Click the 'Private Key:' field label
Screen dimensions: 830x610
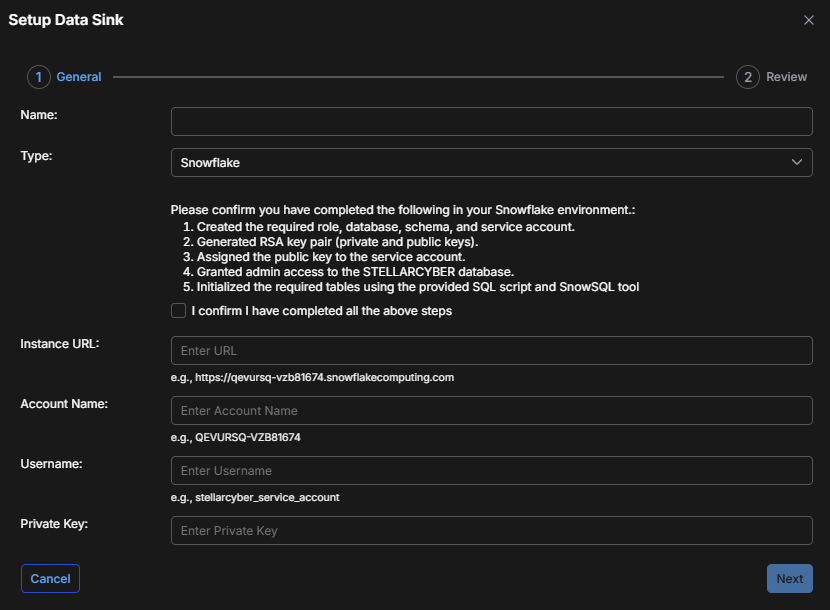click(x=54, y=524)
